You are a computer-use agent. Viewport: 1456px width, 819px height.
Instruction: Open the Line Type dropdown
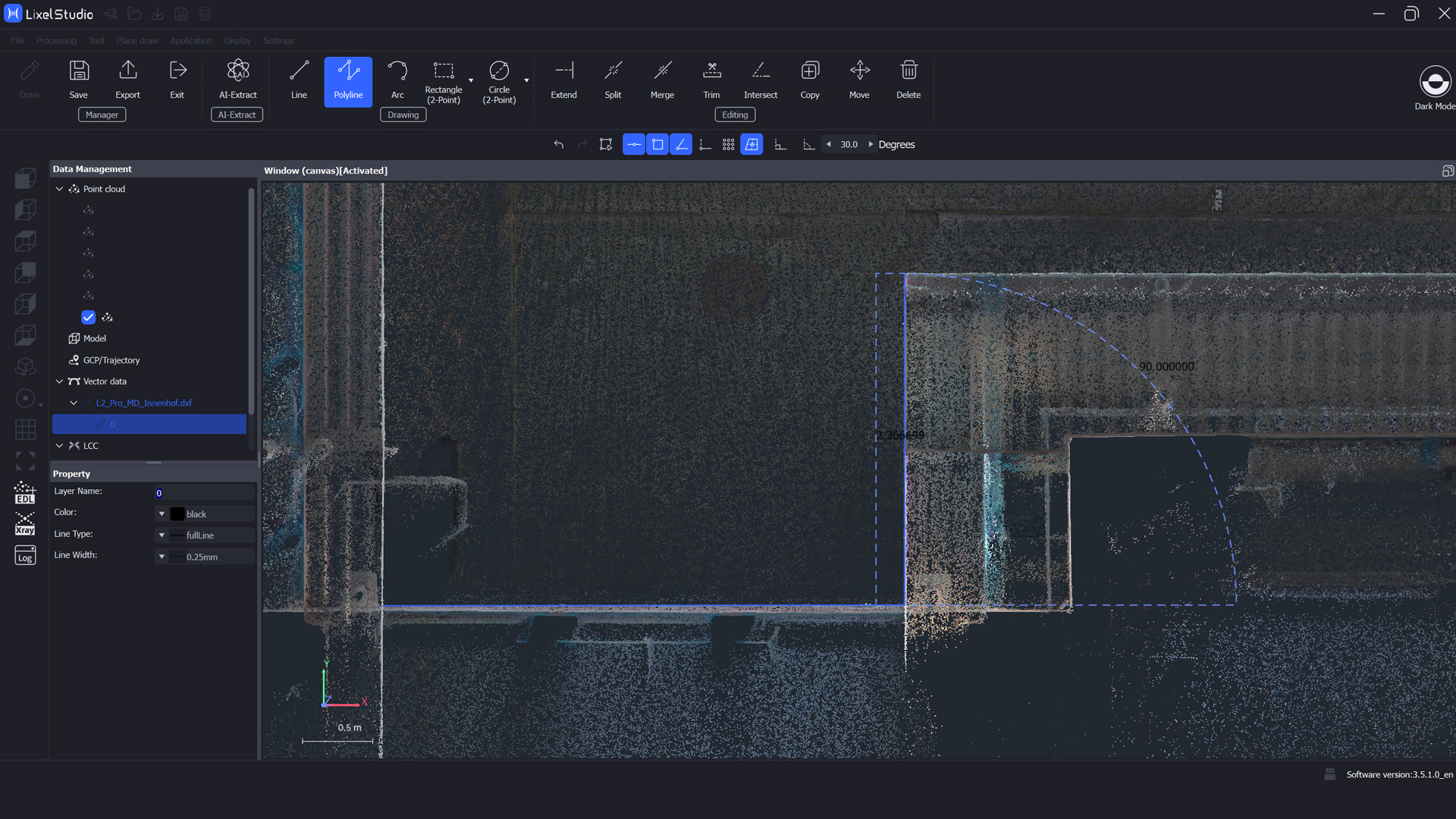(162, 535)
